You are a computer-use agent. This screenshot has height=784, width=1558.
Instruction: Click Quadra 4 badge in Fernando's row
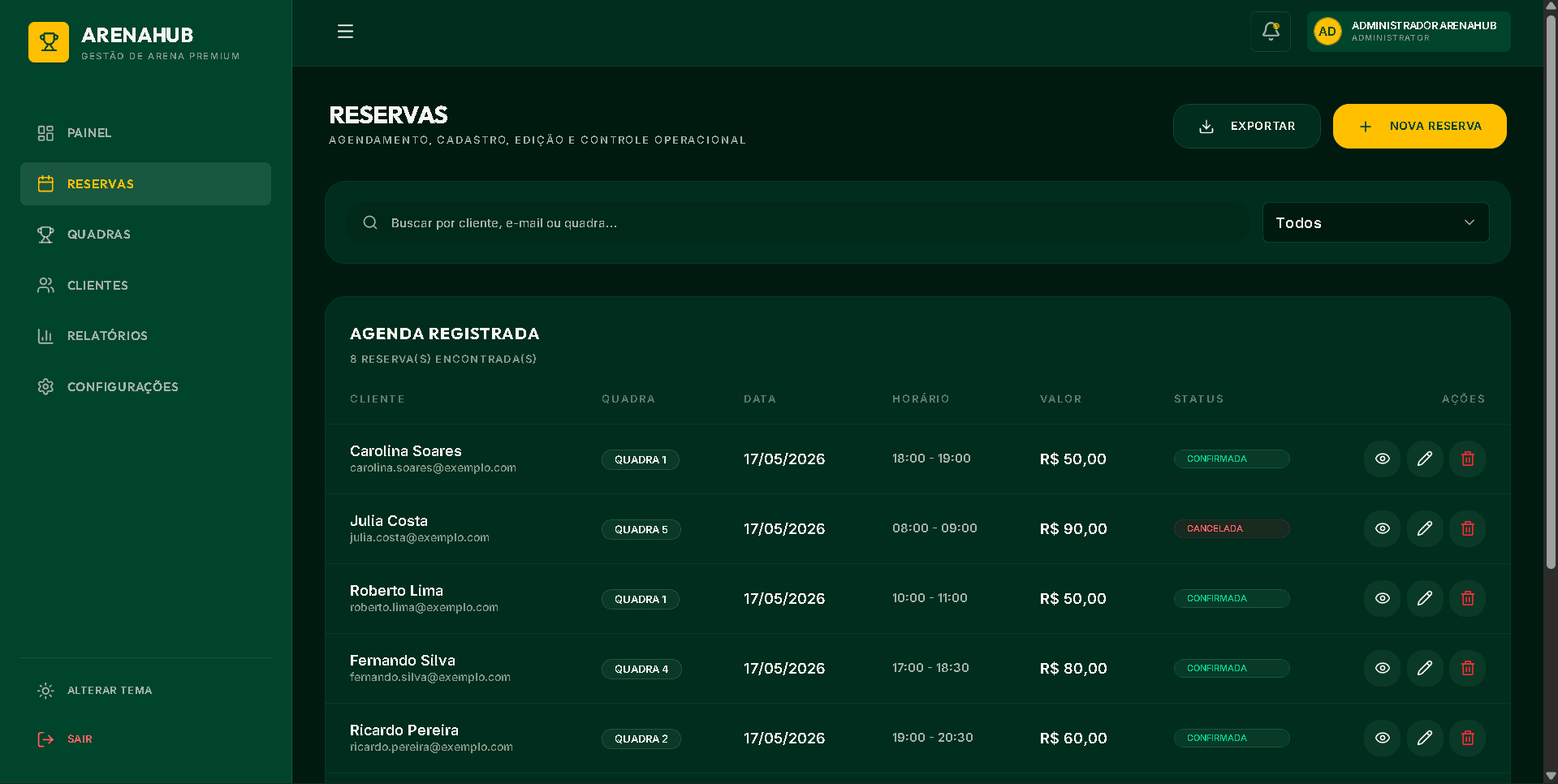click(x=641, y=669)
